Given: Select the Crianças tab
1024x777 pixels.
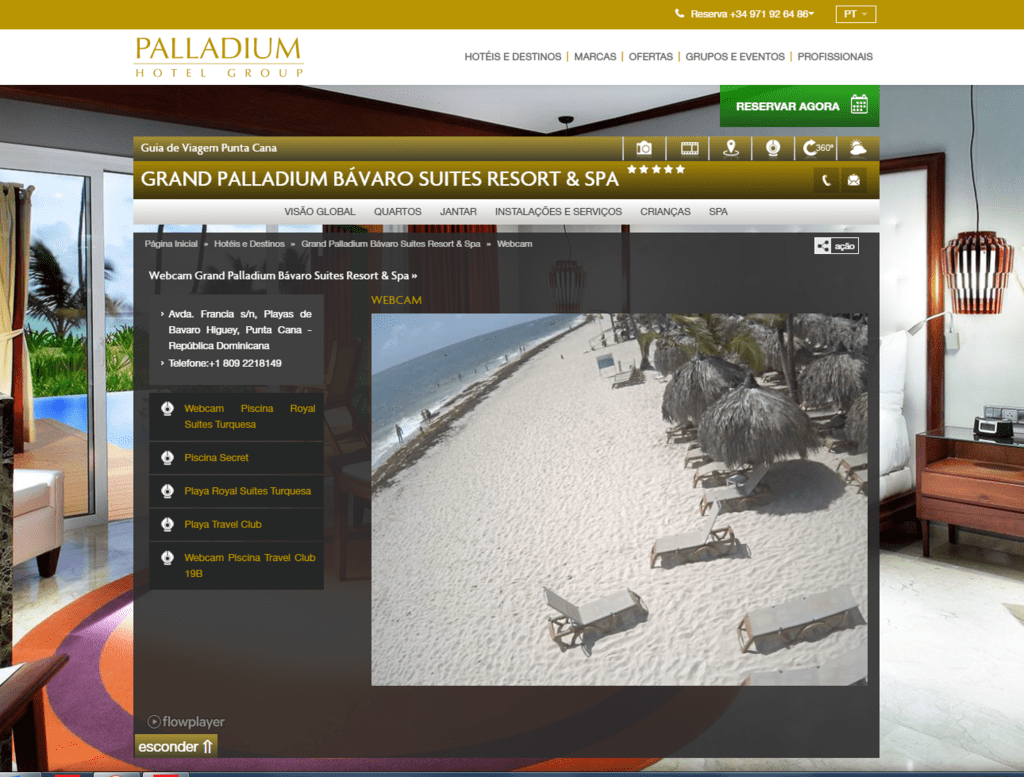Looking at the screenshot, I should click(665, 212).
